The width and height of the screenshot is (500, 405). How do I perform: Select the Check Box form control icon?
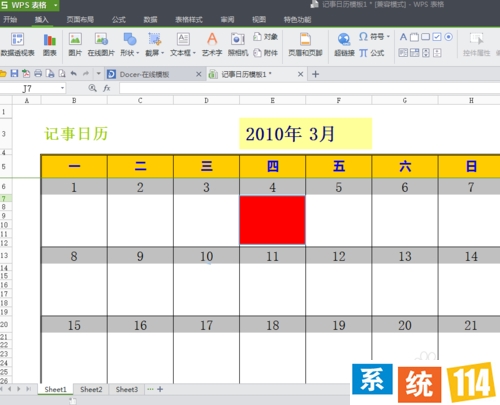(437, 37)
